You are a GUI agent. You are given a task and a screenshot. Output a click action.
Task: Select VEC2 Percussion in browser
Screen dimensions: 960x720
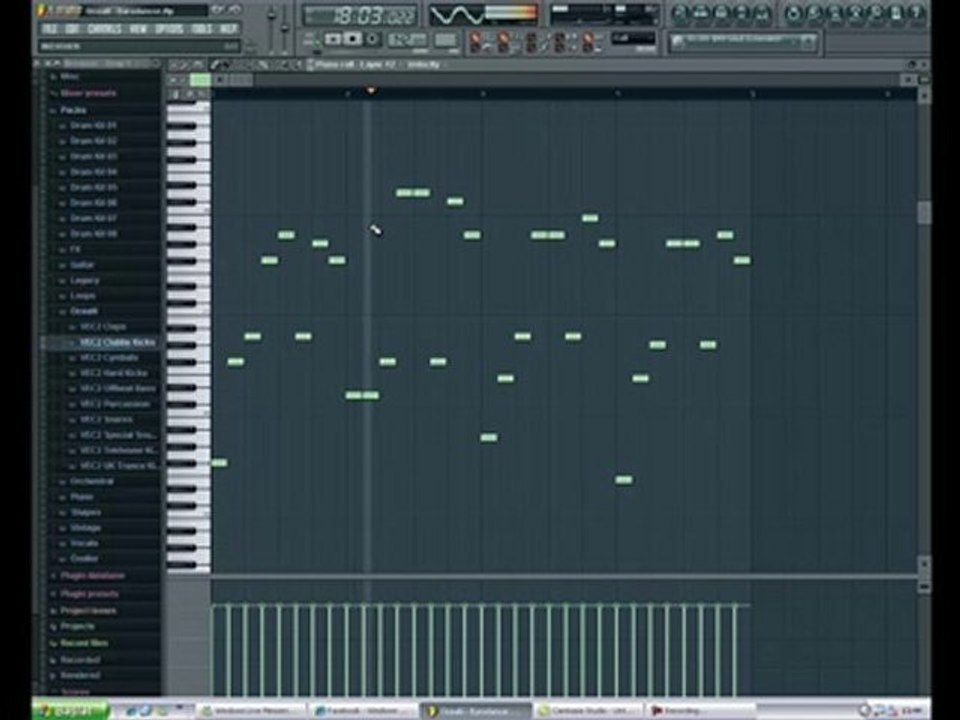coord(114,404)
